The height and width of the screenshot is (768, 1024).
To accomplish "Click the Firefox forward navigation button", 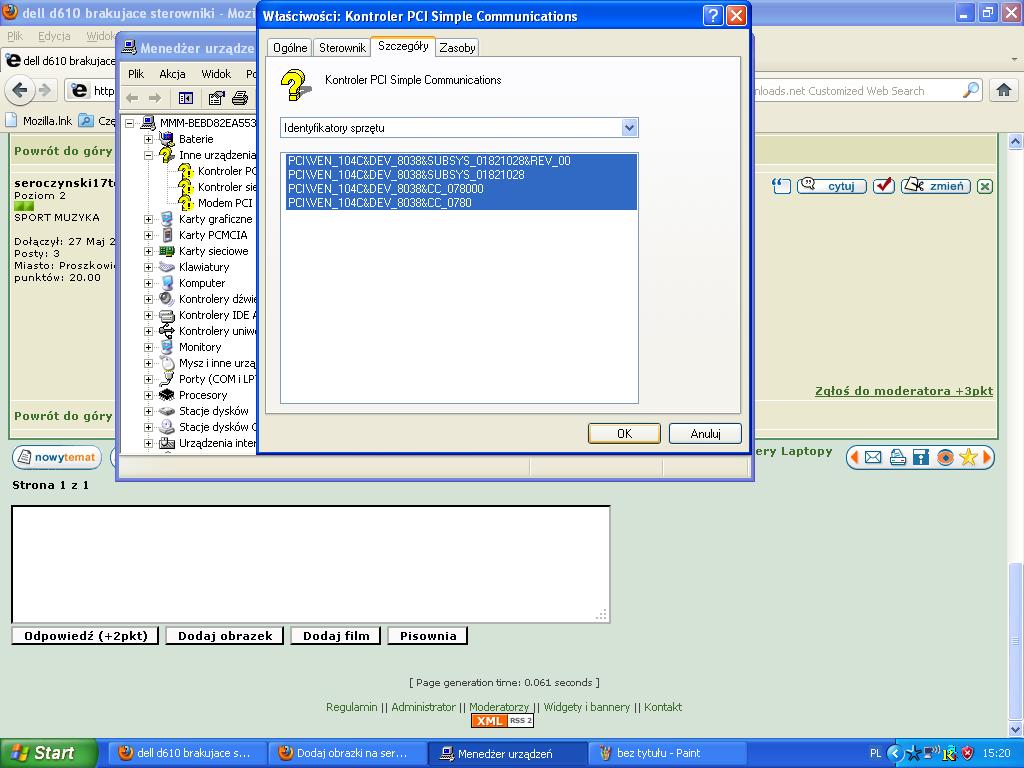I will [x=44, y=90].
